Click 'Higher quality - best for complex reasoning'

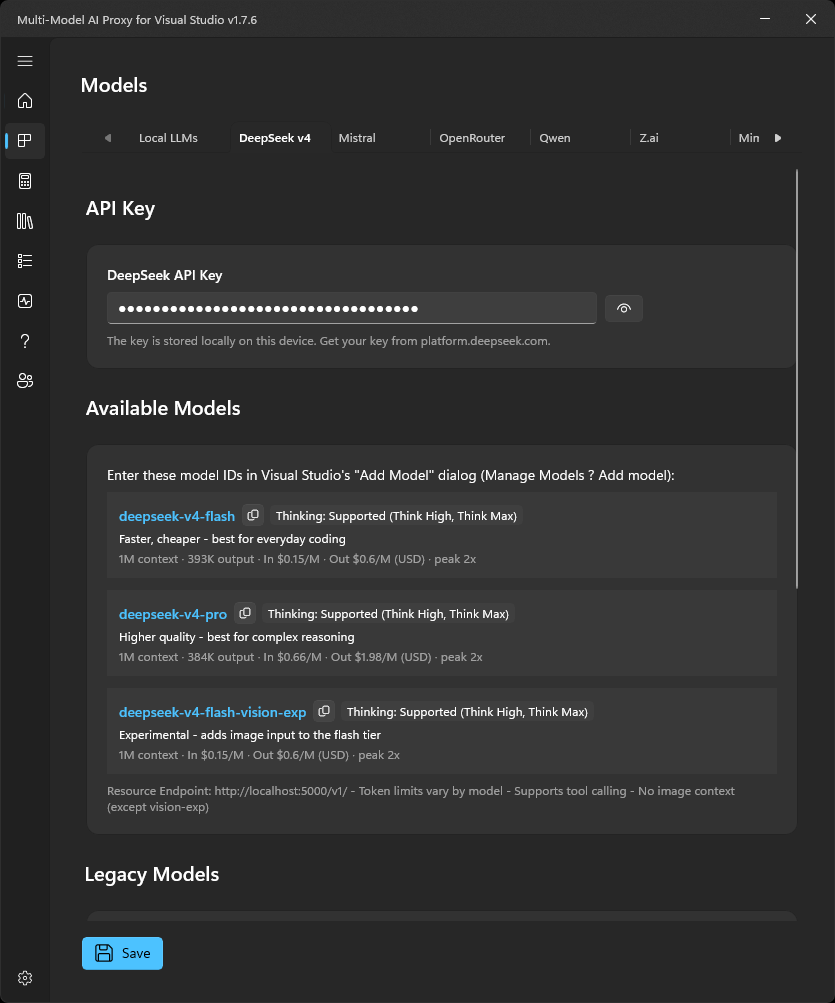pos(237,636)
